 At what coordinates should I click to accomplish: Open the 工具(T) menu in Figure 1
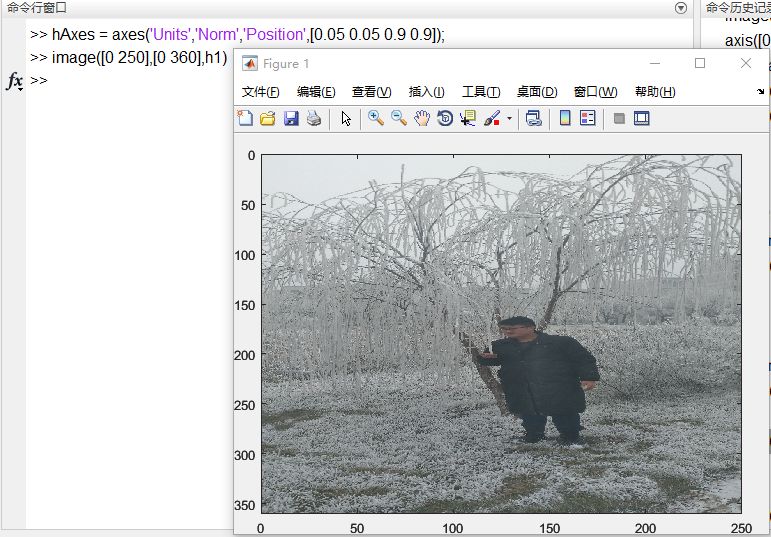[x=481, y=92]
